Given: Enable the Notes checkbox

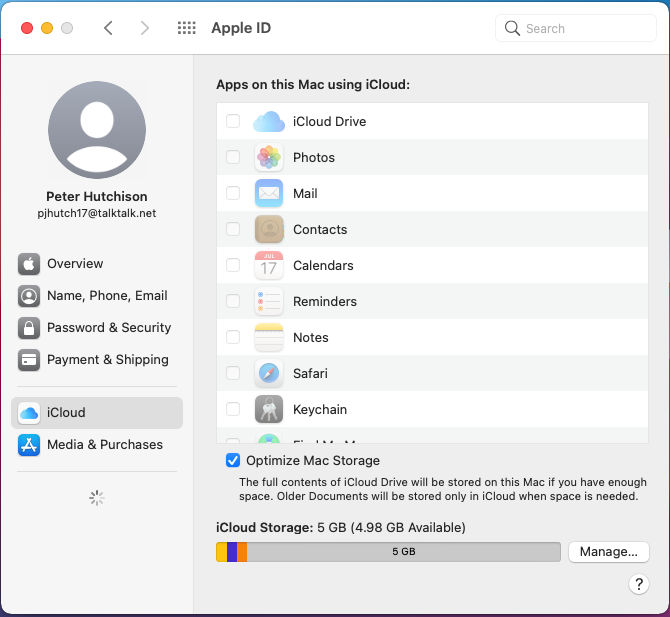Looking at the screenshot, I should tap(233, 337).
